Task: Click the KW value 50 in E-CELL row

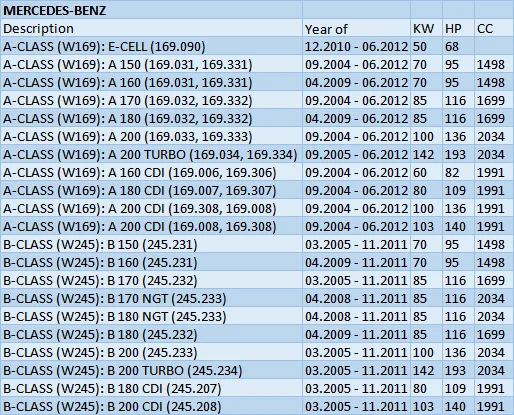Action: 426,46
